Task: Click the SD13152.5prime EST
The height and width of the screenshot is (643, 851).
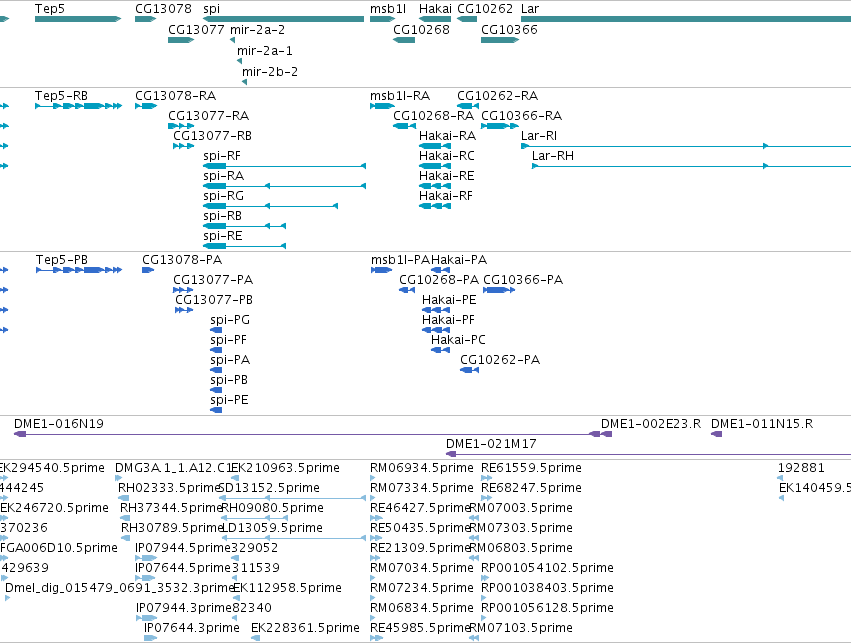Action: pos(292,498)
